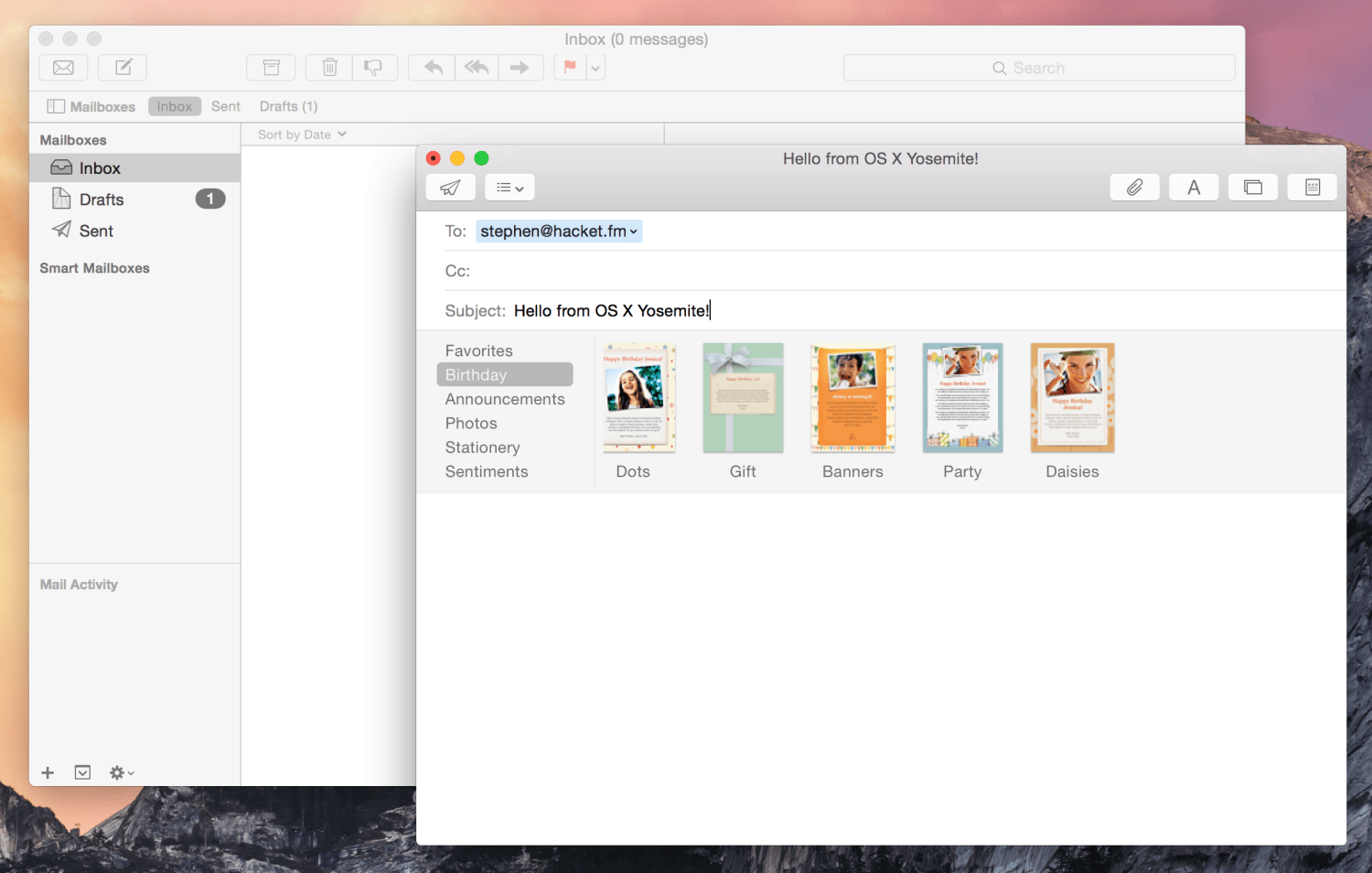The width and height of the screenshot is (1372, 873).
Task: Click the compose new message icon
Action: click(123, 68)
